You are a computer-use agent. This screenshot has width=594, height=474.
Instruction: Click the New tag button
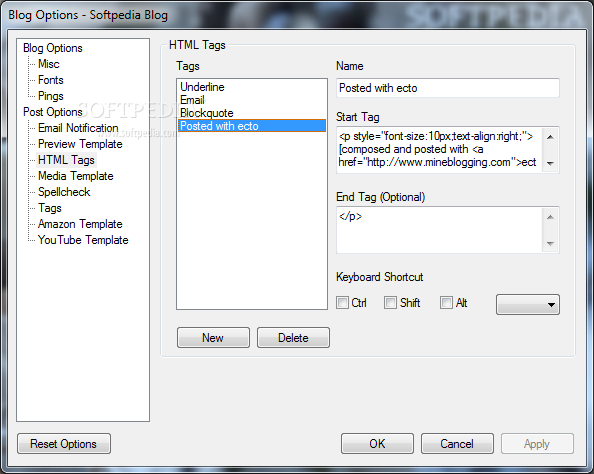(x=213, y=338)
